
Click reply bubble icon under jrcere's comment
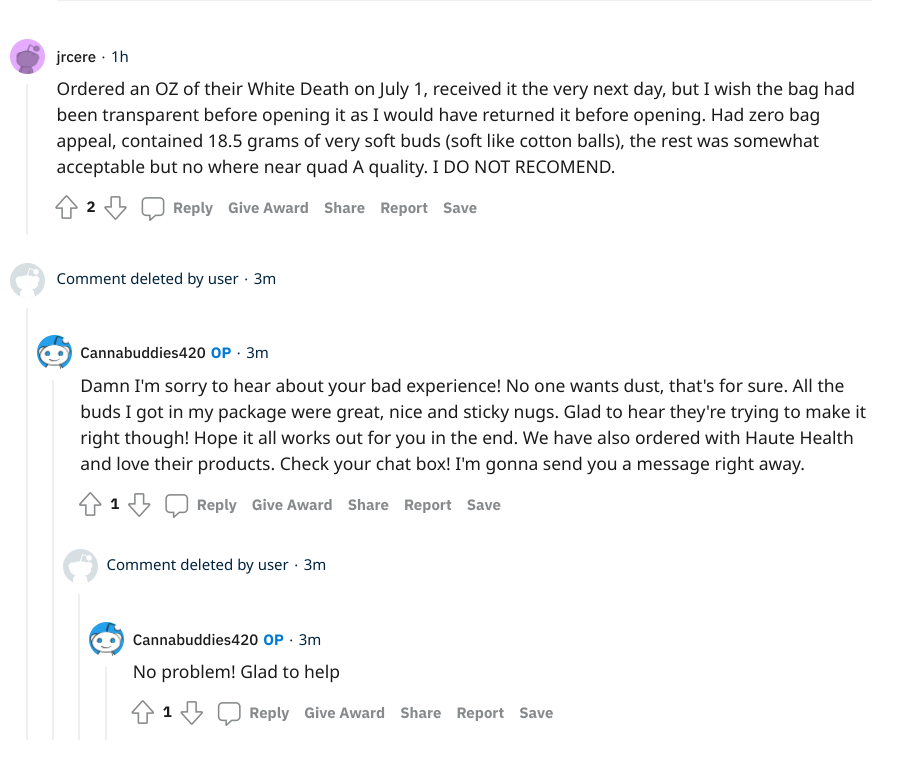[x=153, y=208]
